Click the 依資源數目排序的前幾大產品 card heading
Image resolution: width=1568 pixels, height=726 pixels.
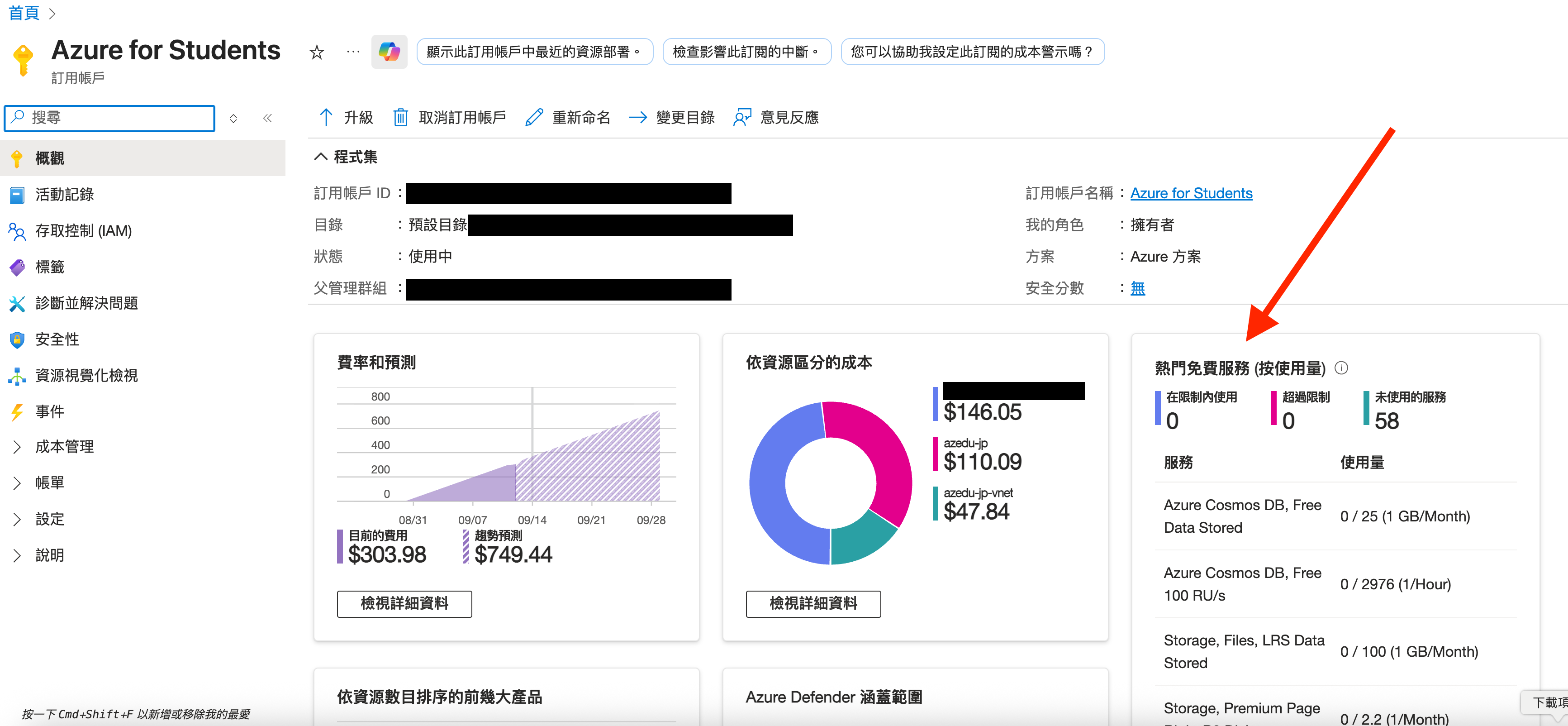coord(439,697)
